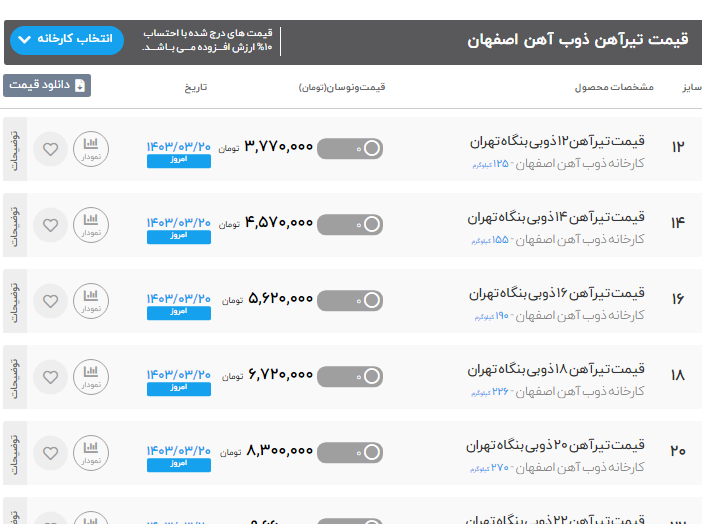Open قیمت تیرآهن 14 ذوبی بنگاه تهران link

coord(557,216)
